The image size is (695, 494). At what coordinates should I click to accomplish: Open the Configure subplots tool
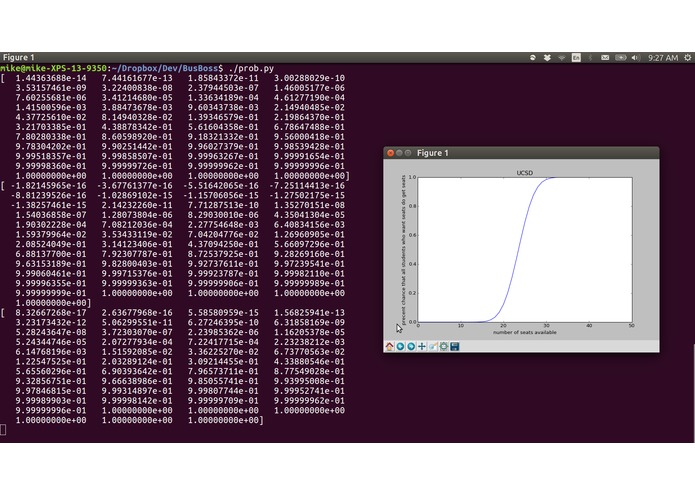444,346
